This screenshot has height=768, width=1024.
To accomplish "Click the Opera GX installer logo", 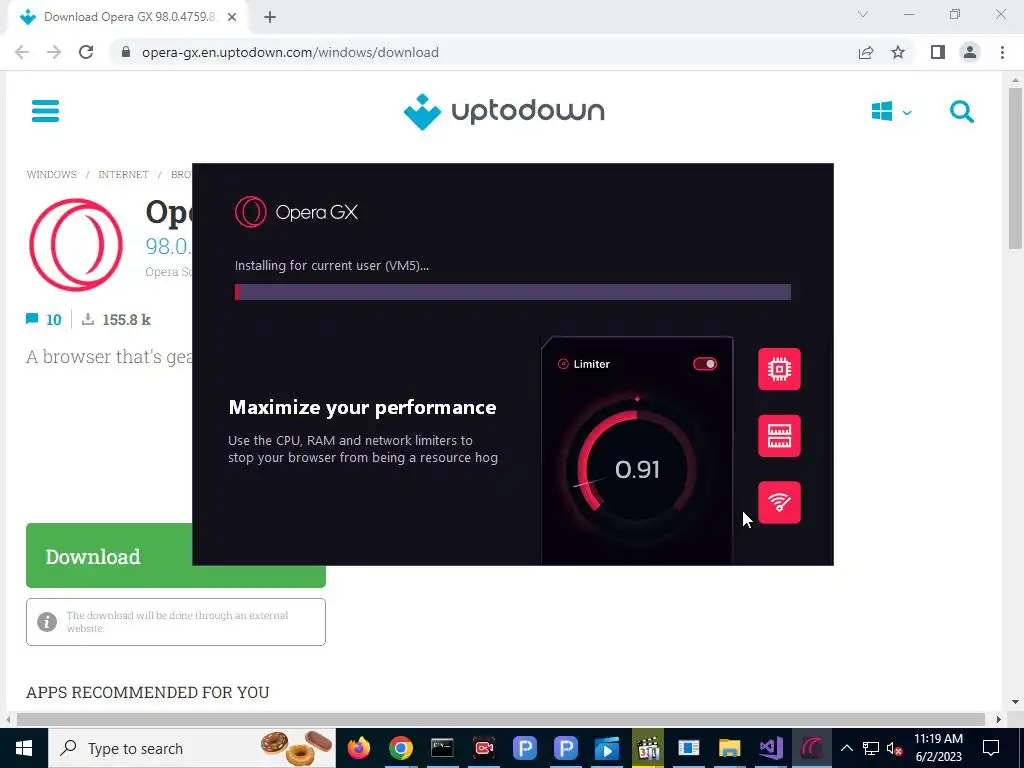I will pos(296,212).
